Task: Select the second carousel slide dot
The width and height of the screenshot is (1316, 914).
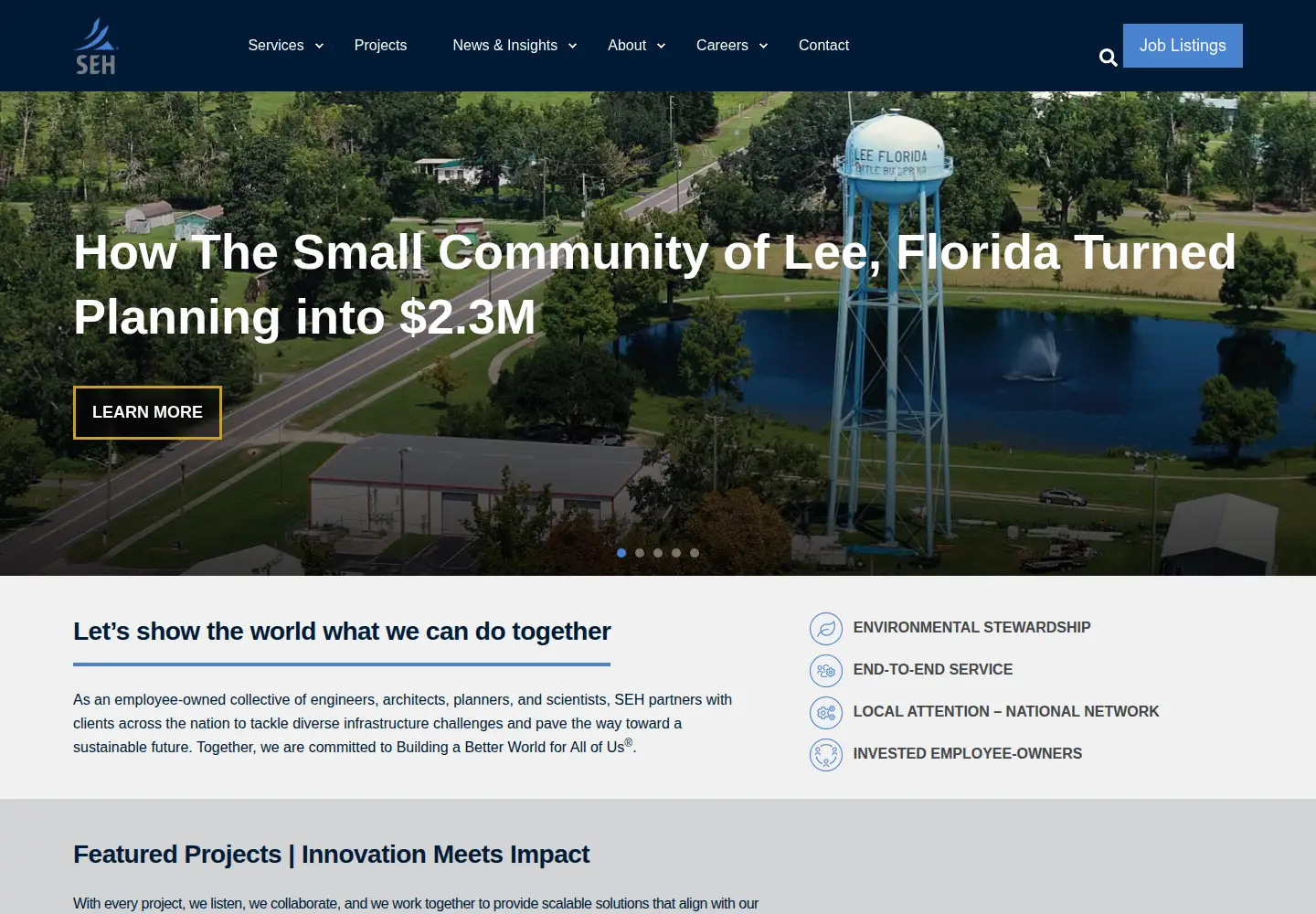Action: tap(640, 553)
